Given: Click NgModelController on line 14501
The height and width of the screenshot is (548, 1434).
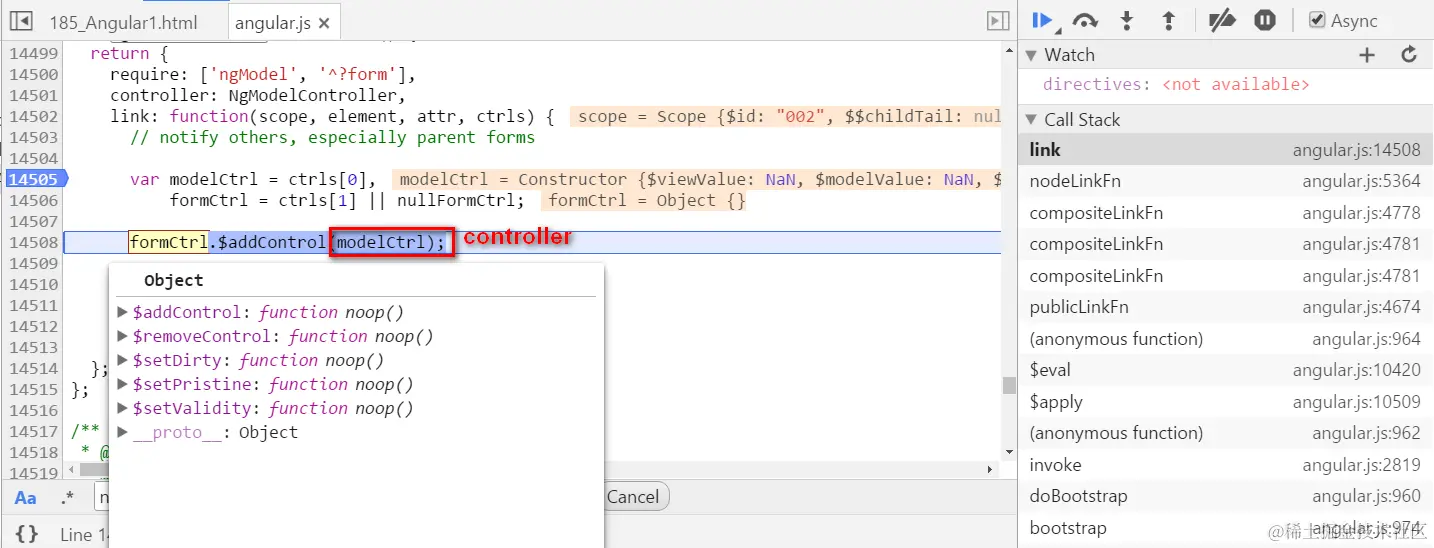Looking at the screenshot, I should coord(308,96).
